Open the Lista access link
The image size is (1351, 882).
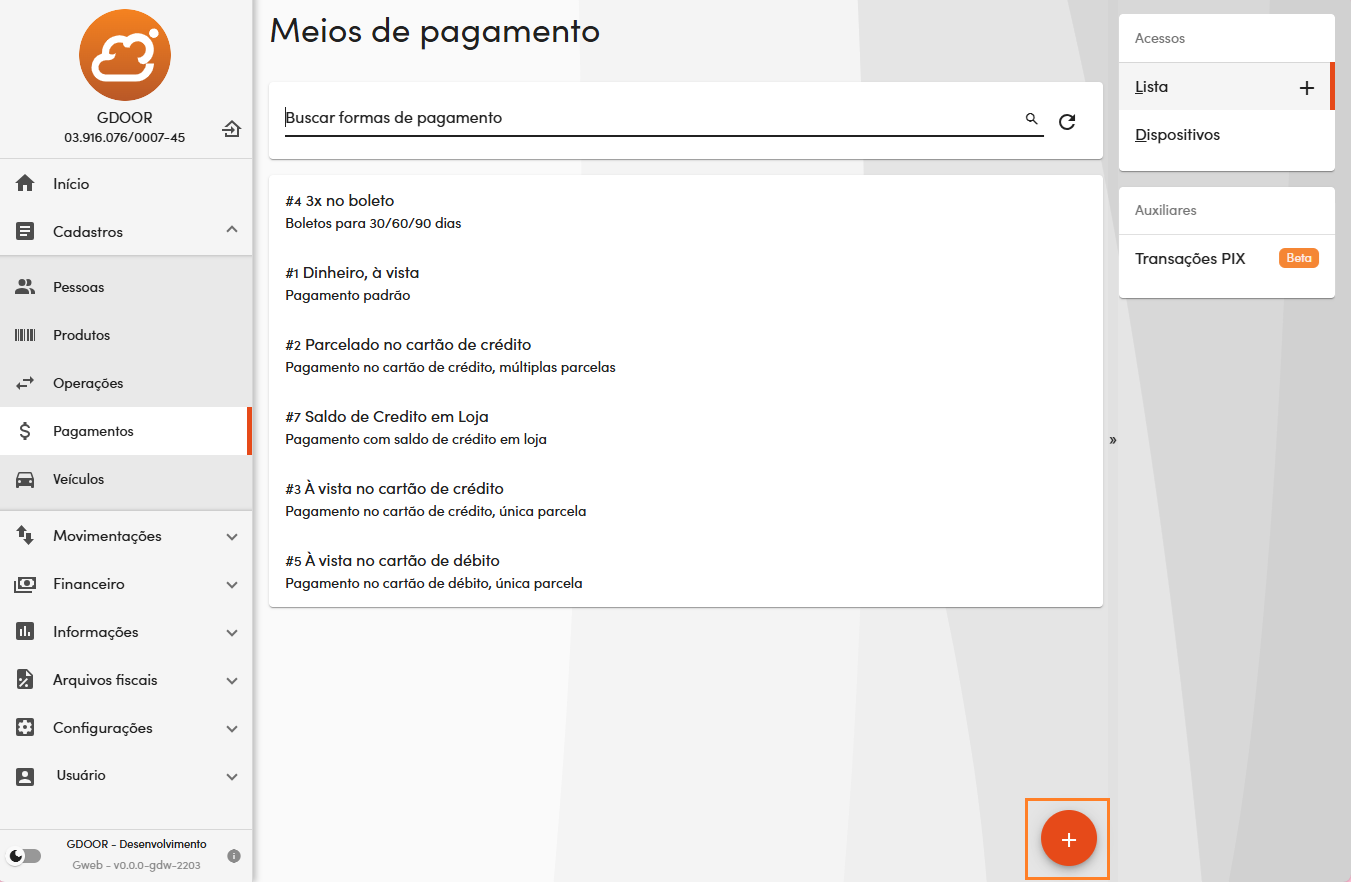tap(1152, 87)
